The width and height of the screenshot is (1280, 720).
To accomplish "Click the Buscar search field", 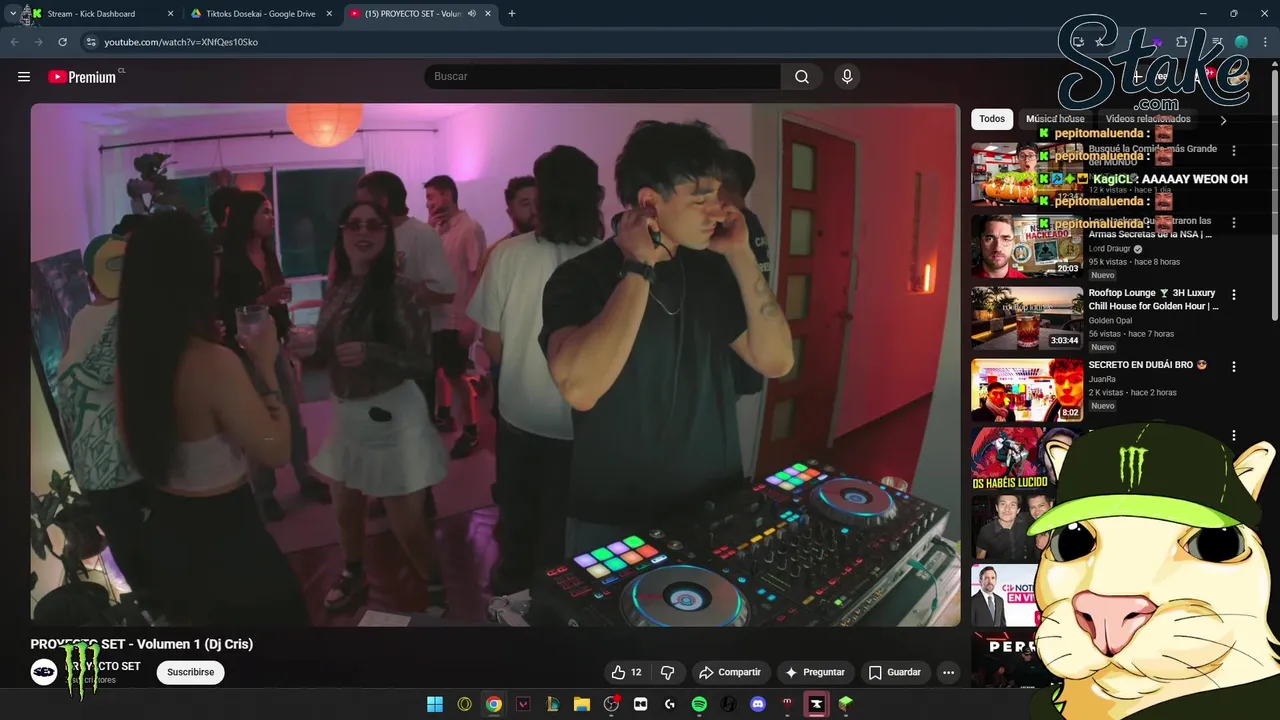I will (603, 77).
